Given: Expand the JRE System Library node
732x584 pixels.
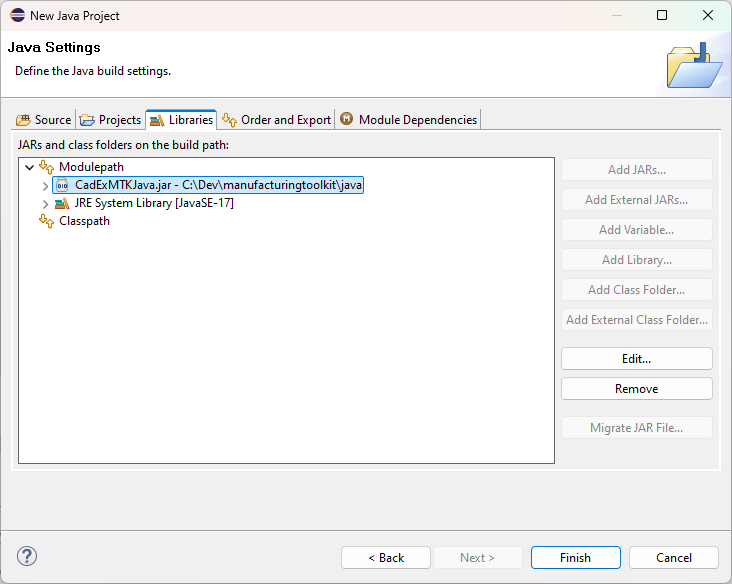Looking at the screenshot, I should (x=45, y=203).
